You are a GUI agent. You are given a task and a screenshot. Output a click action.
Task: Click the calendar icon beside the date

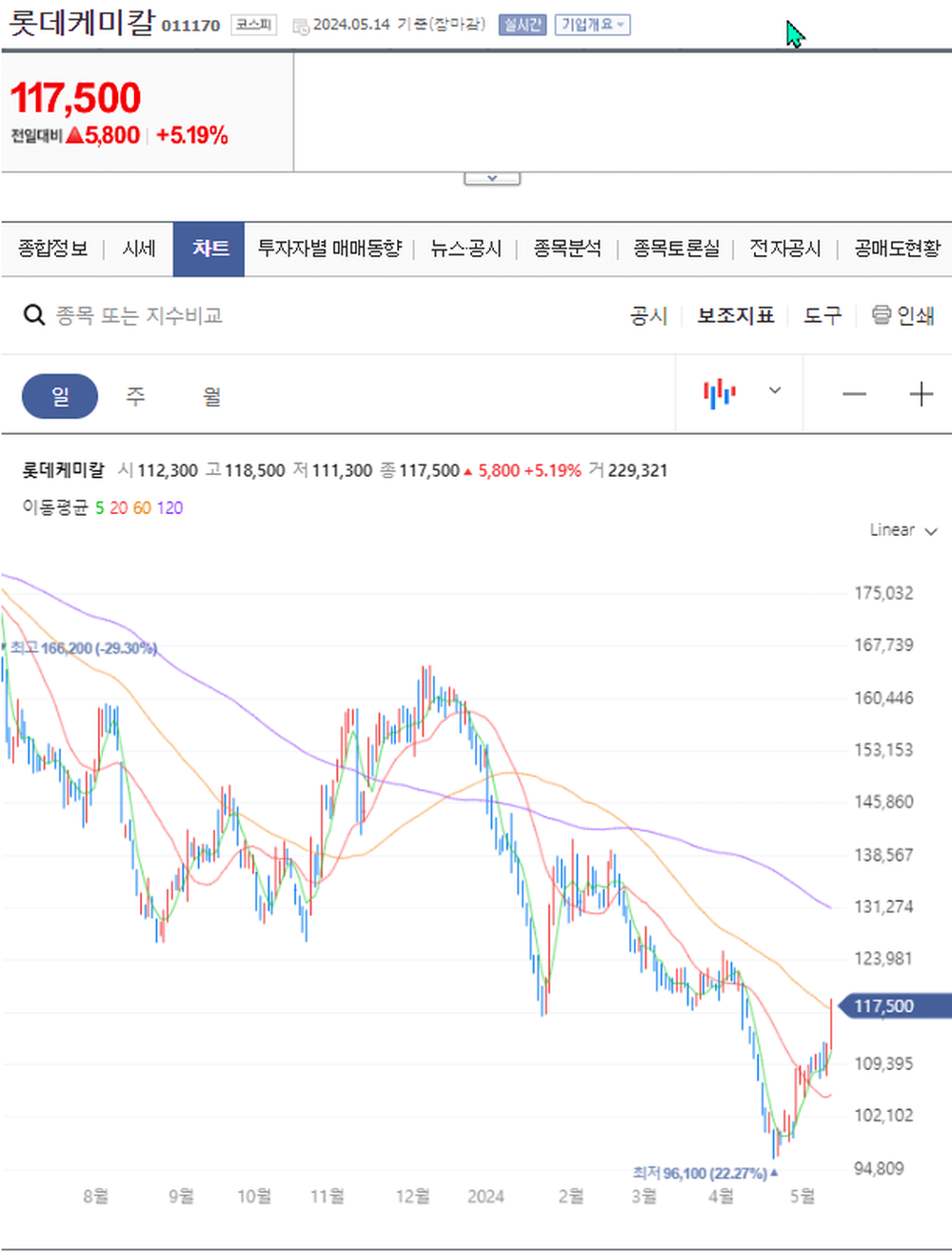point(300,25)
